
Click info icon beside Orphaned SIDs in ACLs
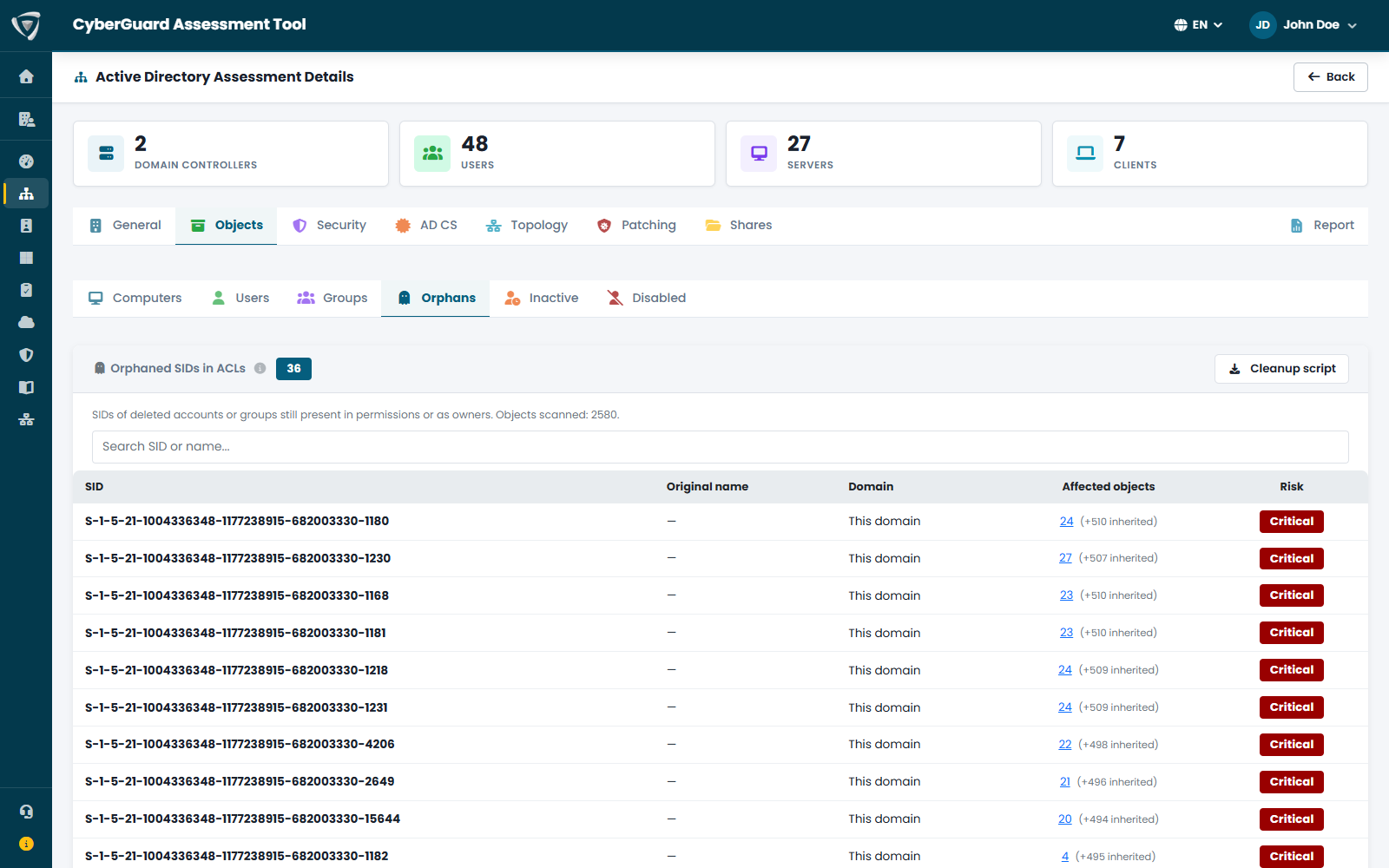[x=260, y=368]
